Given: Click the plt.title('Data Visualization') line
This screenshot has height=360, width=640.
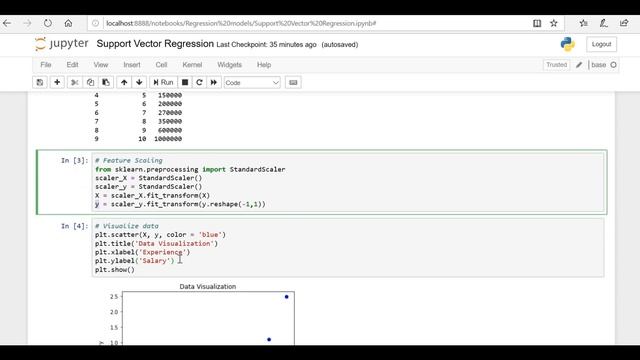Looking at the screenshot, I should 156,243.
